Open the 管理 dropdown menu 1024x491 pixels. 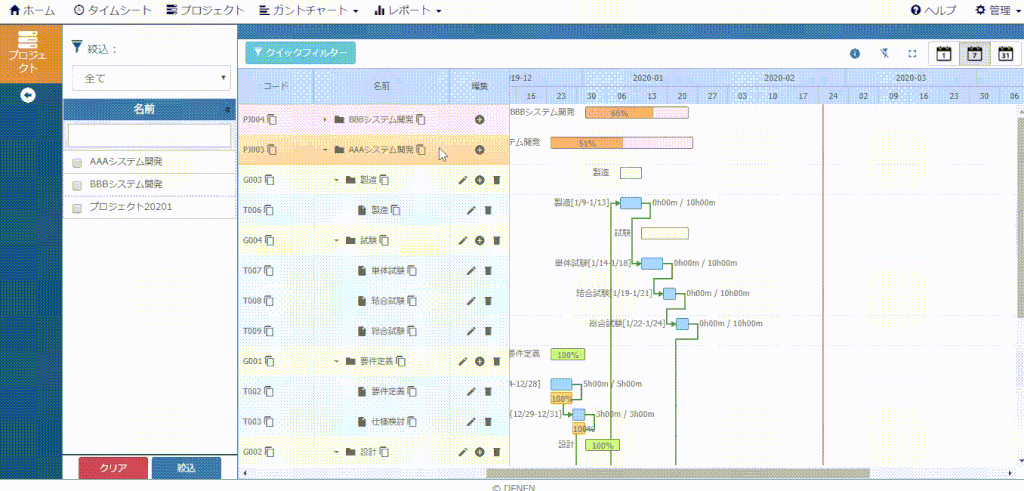coord(998,10)
